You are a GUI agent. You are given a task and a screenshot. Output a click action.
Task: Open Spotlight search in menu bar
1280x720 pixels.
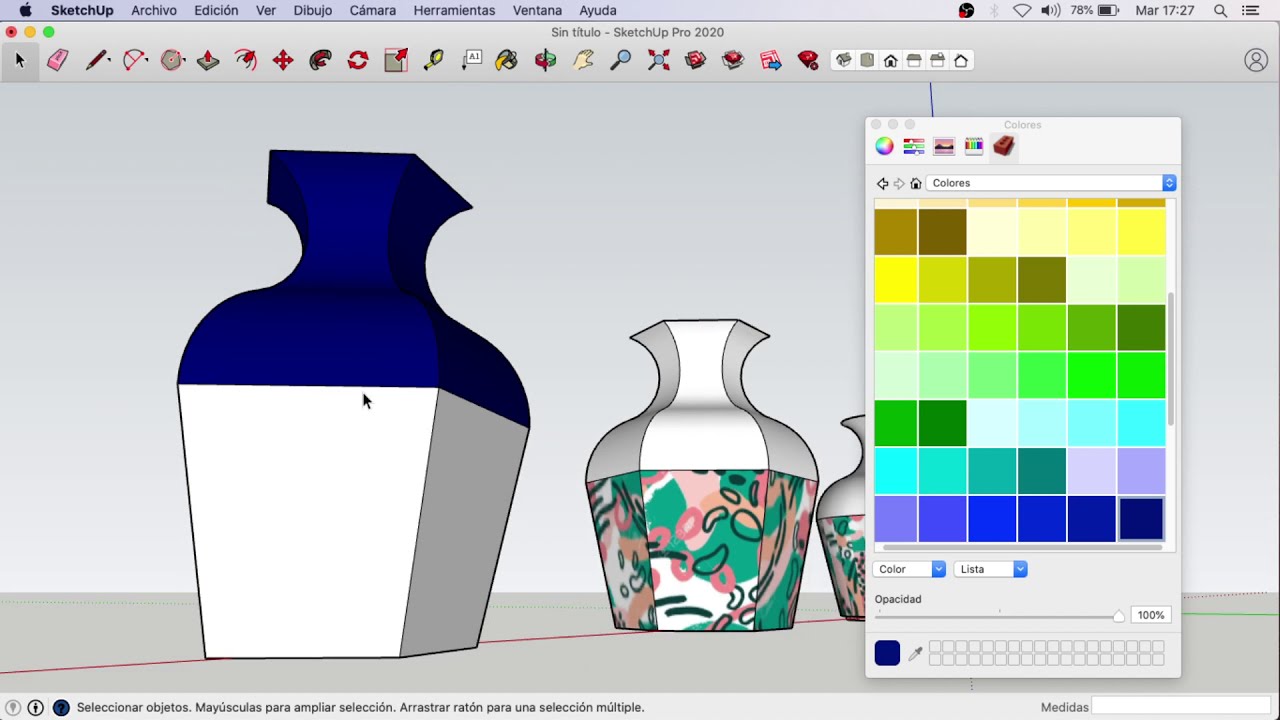coord(1220,10)
